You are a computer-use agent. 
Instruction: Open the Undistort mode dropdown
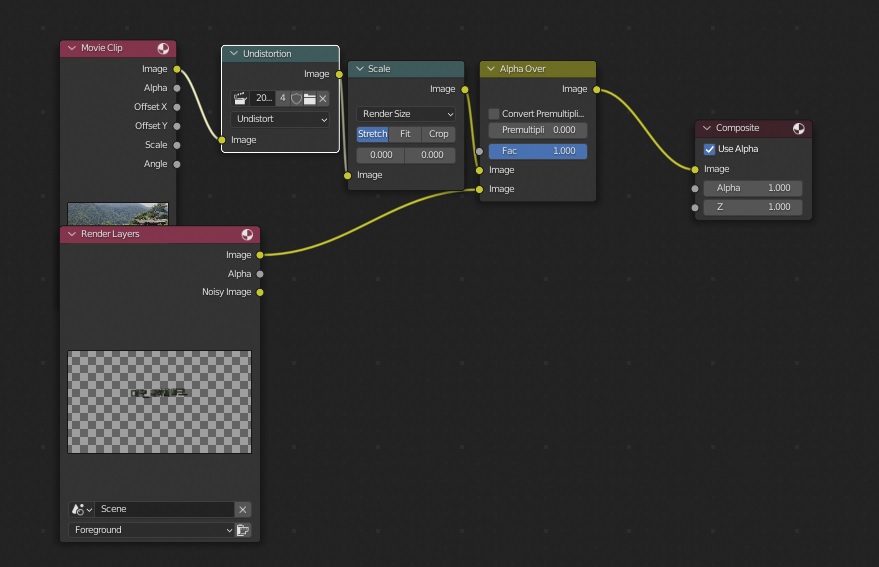(x=280, y=119)
